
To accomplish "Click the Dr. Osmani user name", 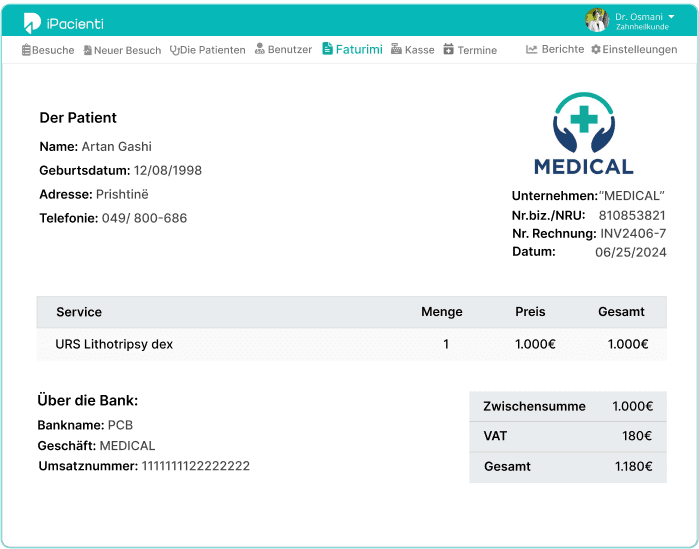I will (x=638, y=17).
